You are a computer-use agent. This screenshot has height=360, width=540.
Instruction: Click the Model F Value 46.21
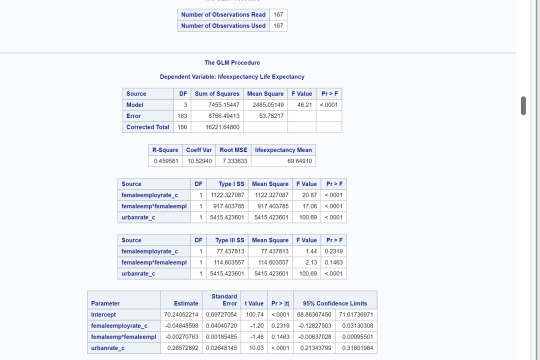[x=304, y=105]
